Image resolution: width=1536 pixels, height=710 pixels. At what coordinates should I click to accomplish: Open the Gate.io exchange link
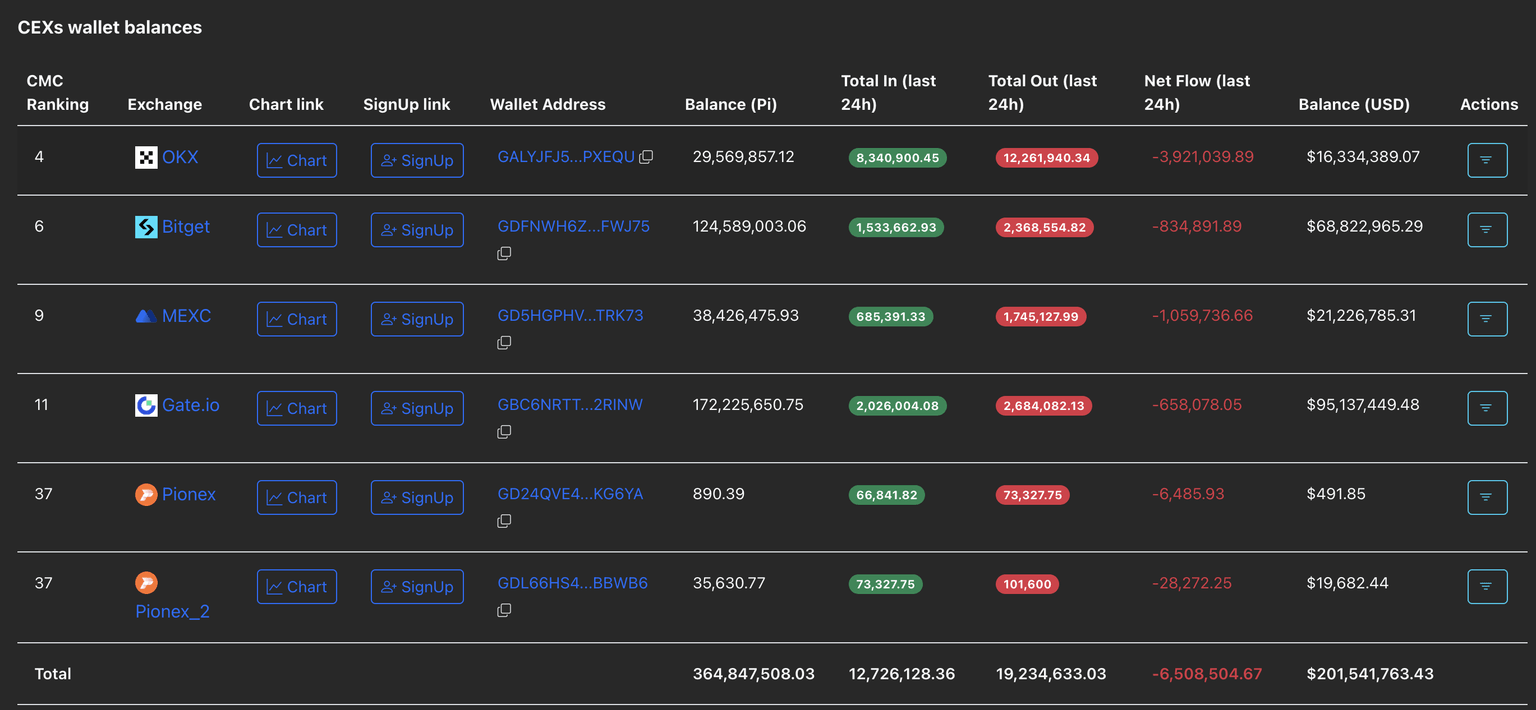point(190,405)
